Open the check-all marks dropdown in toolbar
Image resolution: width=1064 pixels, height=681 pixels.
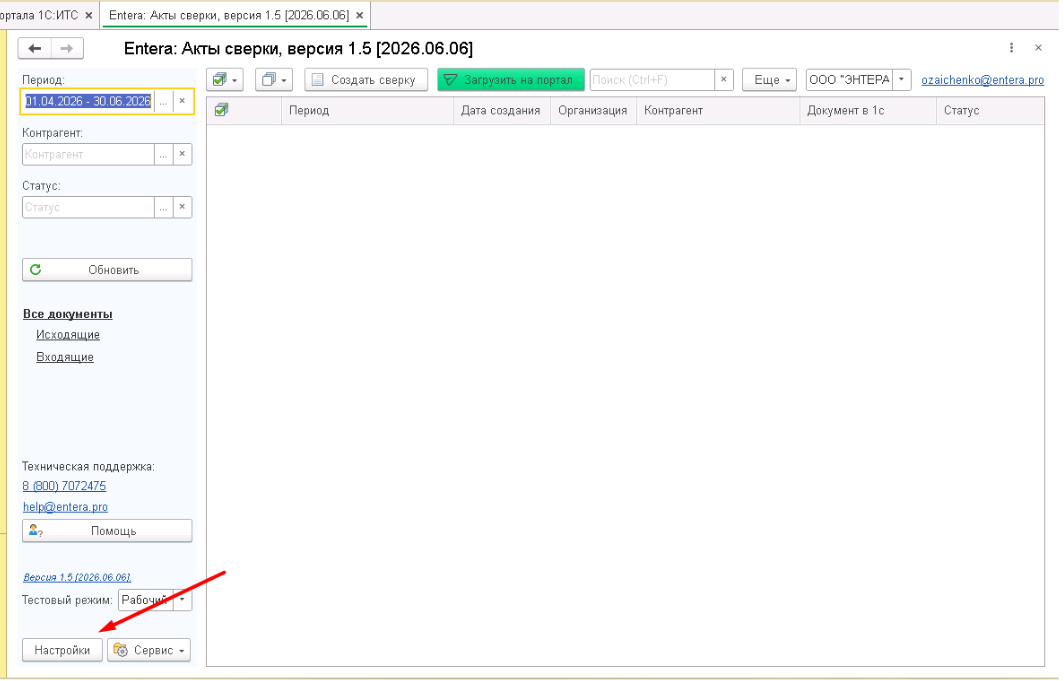click(225, 80)
